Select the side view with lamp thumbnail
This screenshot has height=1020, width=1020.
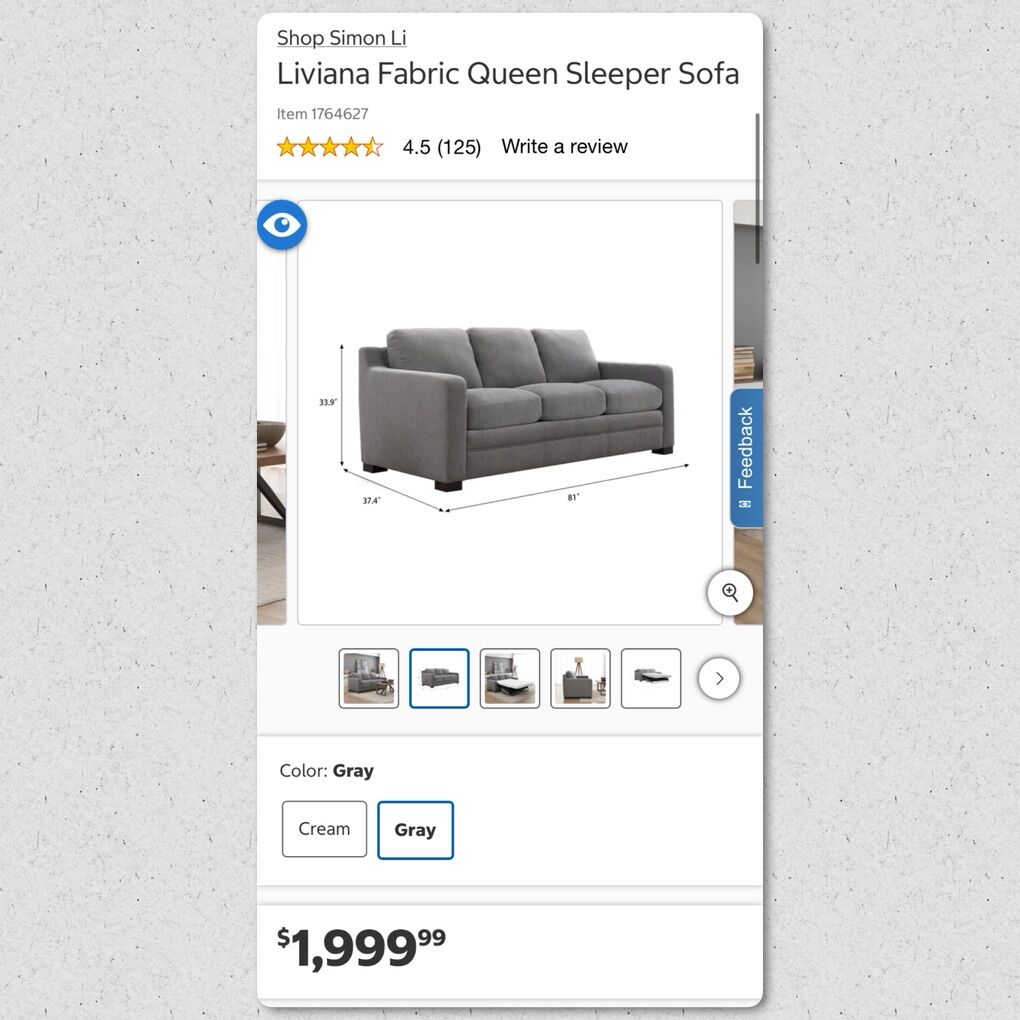[580, 678]
